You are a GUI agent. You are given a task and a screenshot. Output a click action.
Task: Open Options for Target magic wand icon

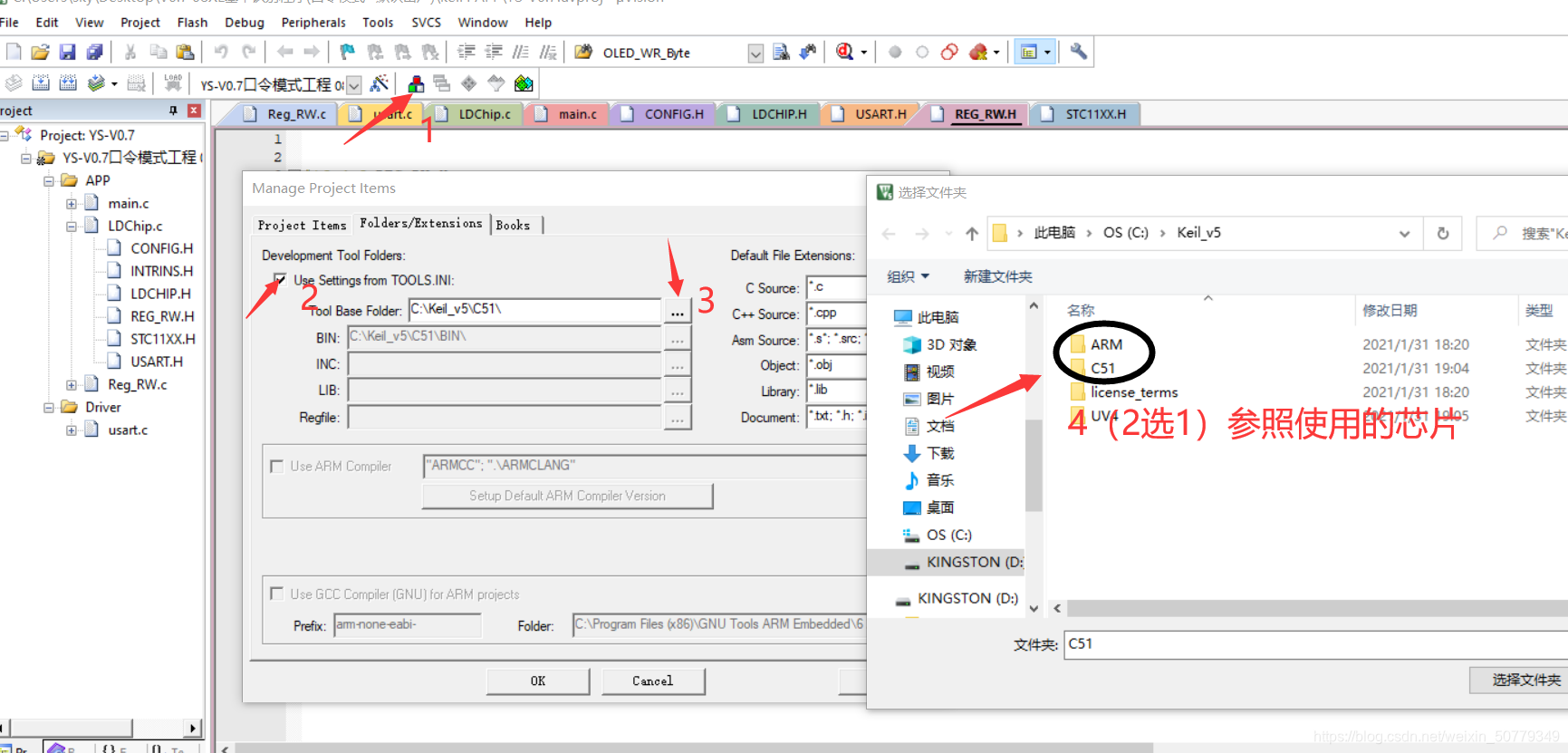(x=380, y=83)
